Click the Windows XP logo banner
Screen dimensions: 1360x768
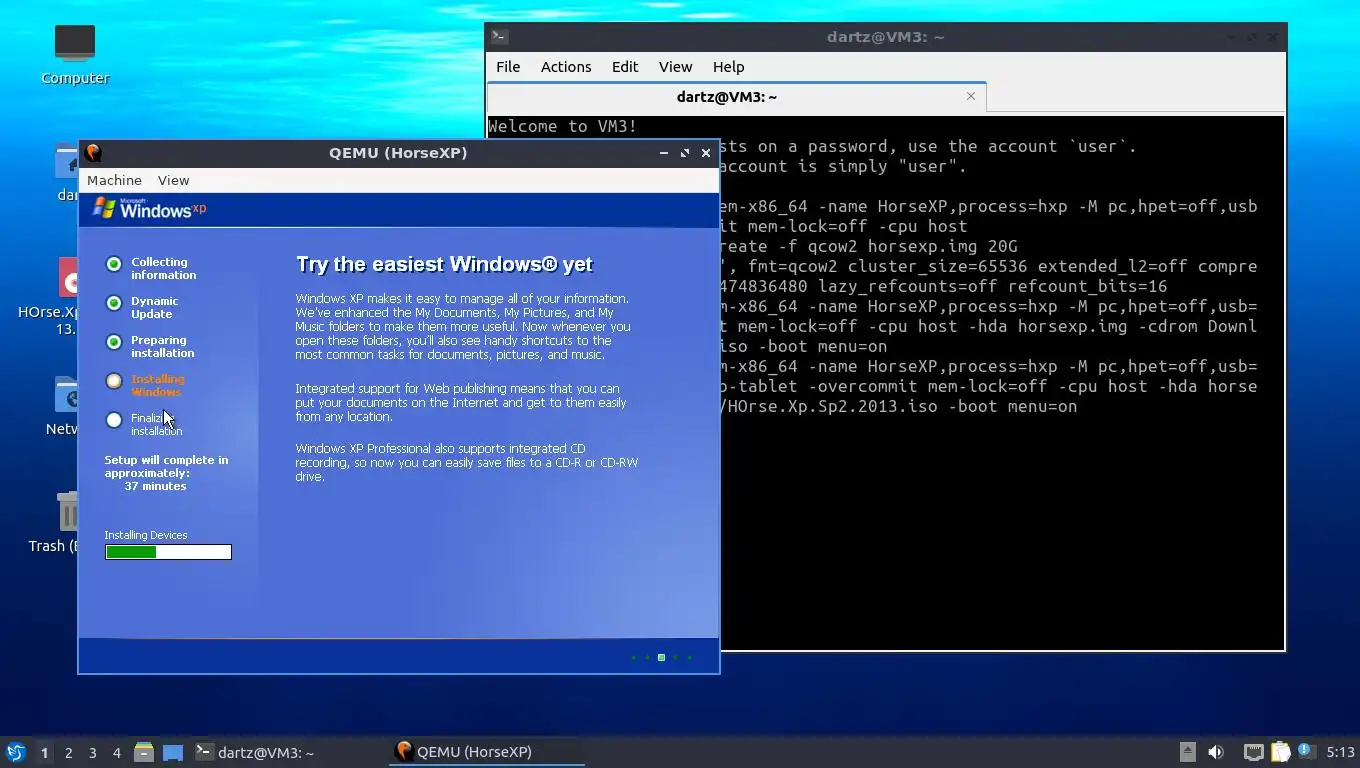tap(149, 209)
